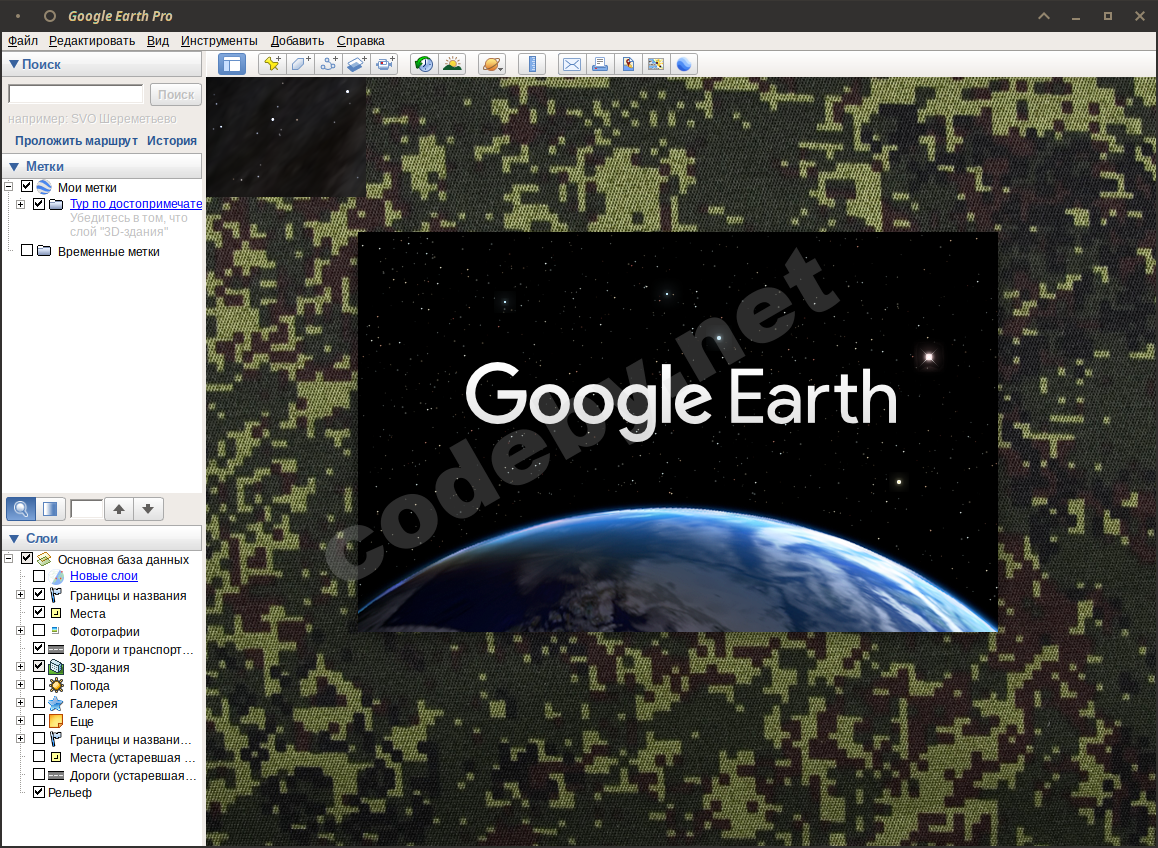Expand the Тур по достопримечательностям folder
The width and height of the screenshot is (1158, 848).
point(21,205)
